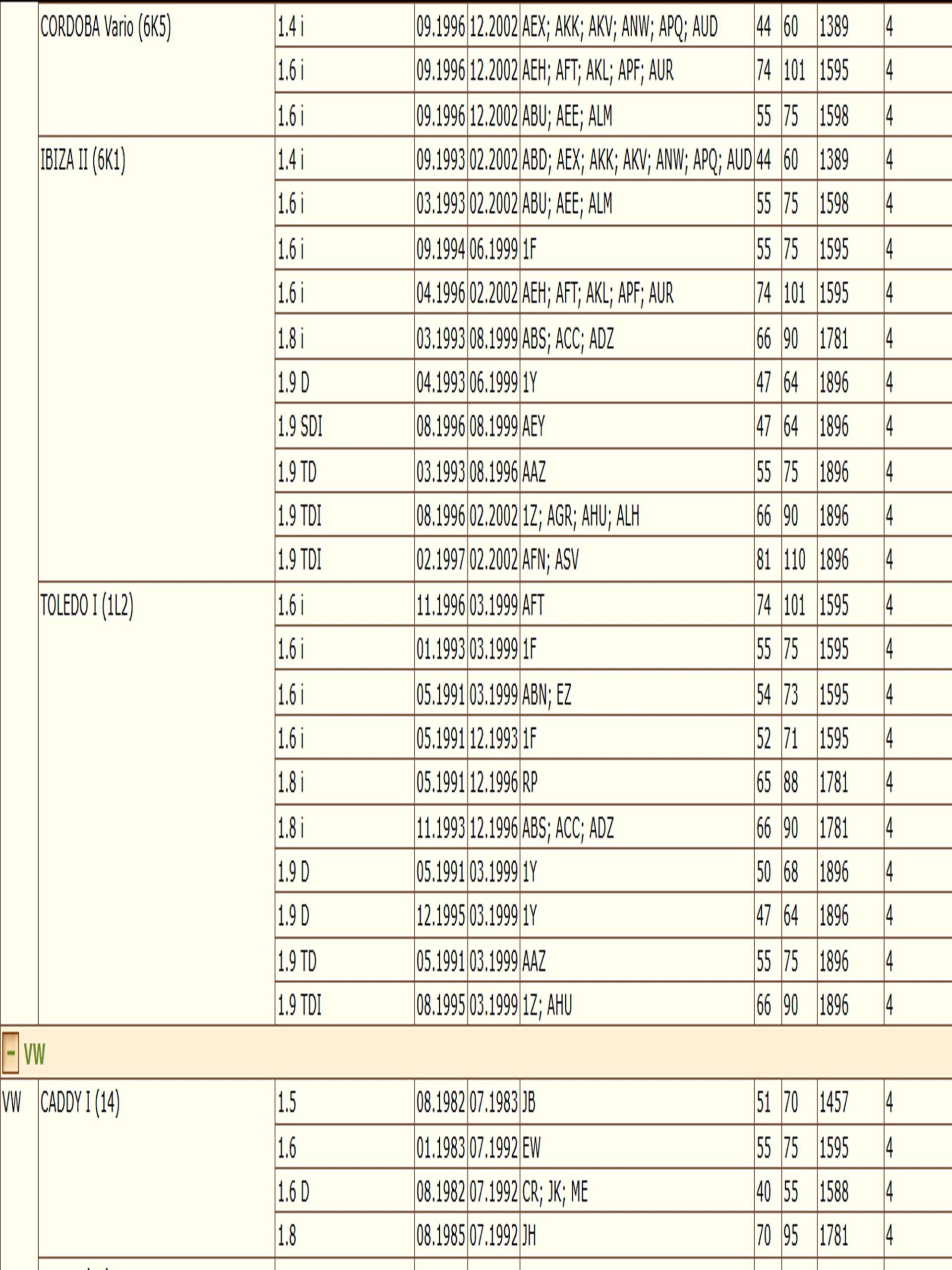Screen dimensions: 952x1270
Task: Click the JH engine code cell
Action: (x=529, y=1235)
